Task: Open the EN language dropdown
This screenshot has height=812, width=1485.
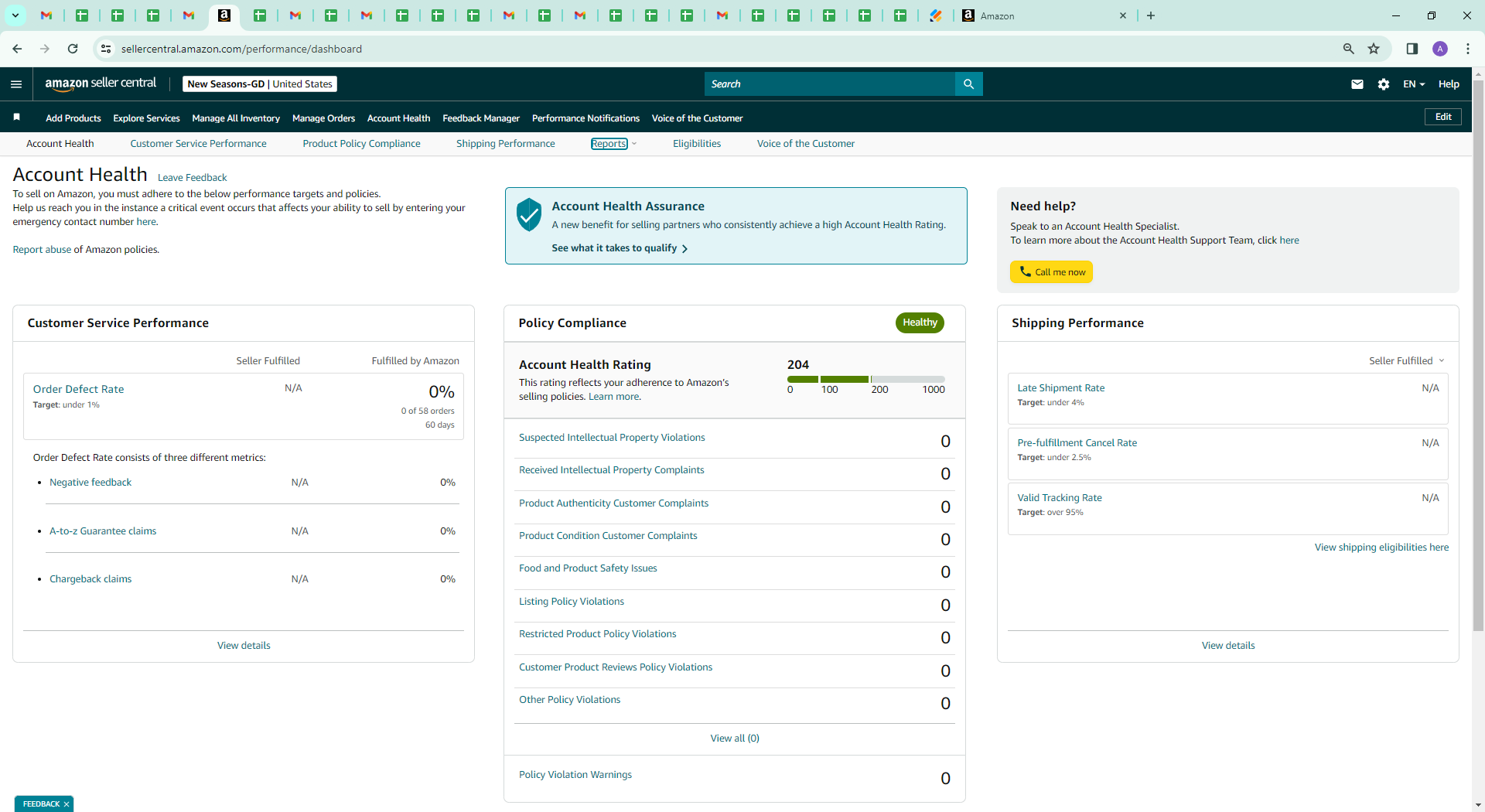Action: click(x=1414, y=84)
